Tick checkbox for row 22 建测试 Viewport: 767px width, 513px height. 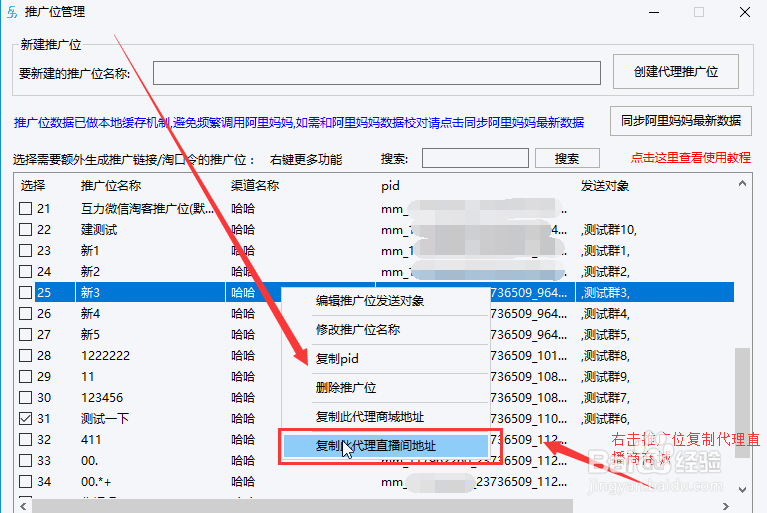click(25, 230)
